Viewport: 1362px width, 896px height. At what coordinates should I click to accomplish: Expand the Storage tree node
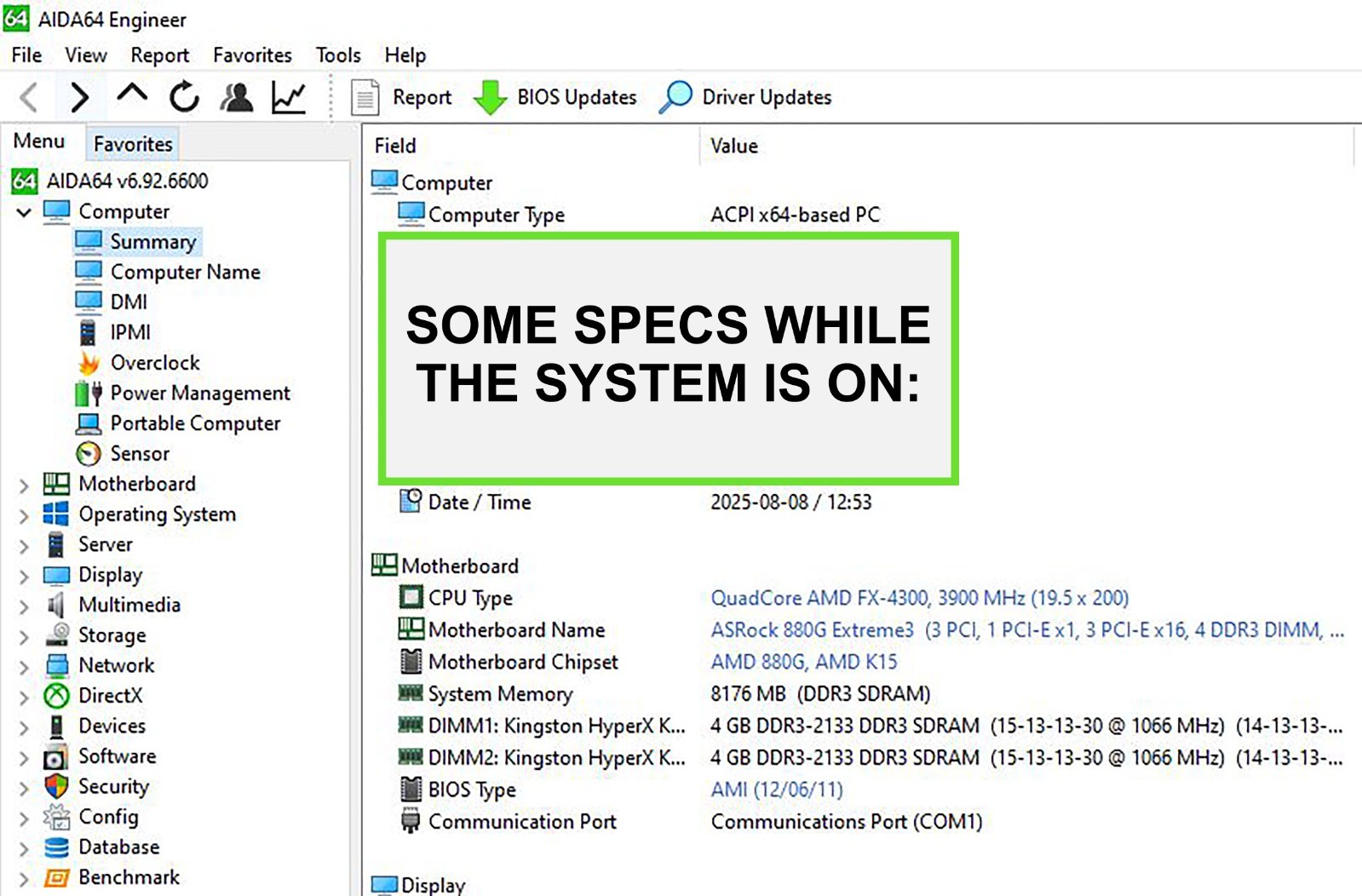tap(24, 637)
